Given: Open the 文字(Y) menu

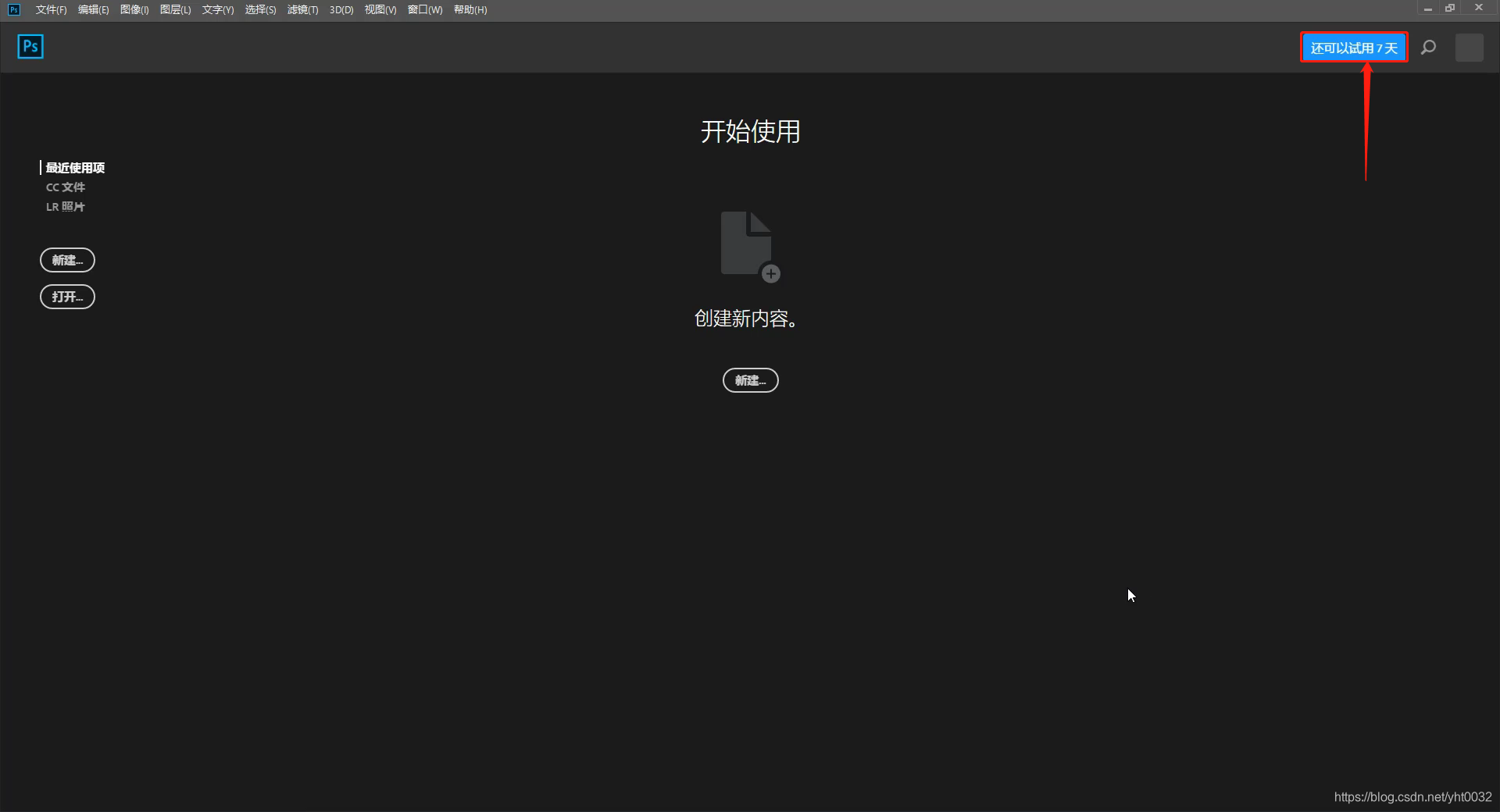Looking at the screenshot, I should (218, 9).
